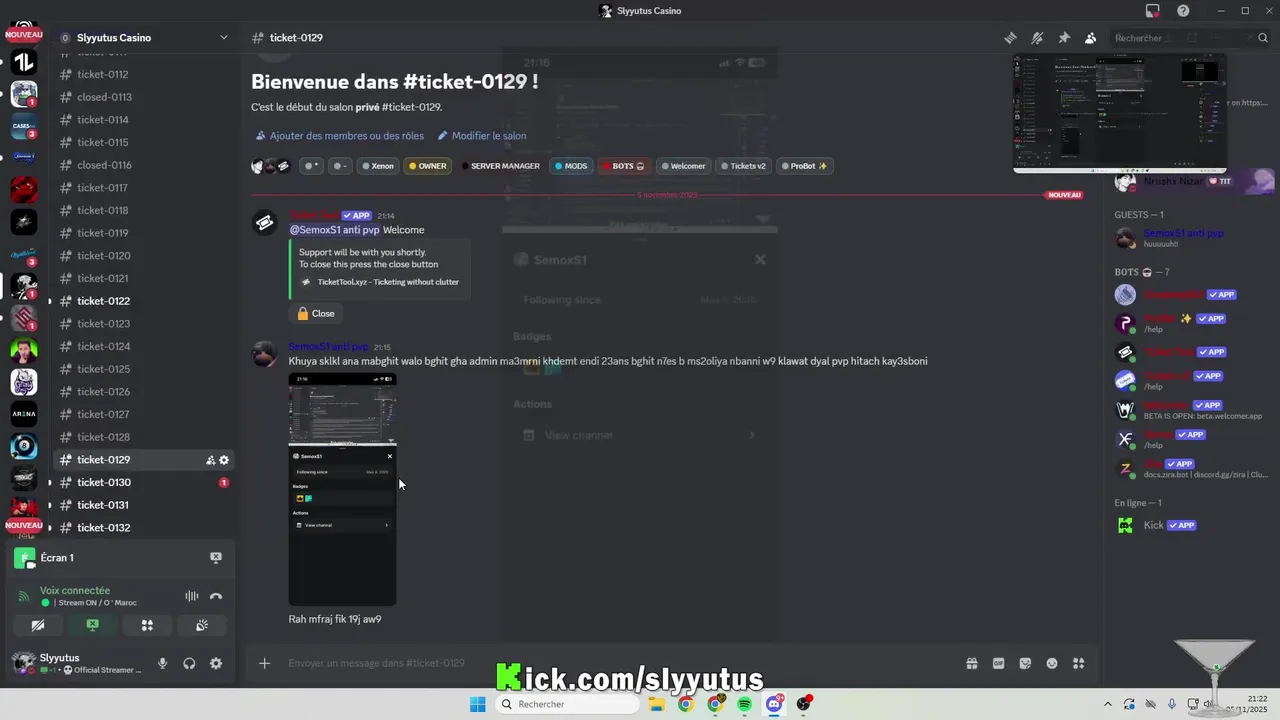
Task: Select the ProBot role pill
Action: pyautogui.click(x=804, y=166)
